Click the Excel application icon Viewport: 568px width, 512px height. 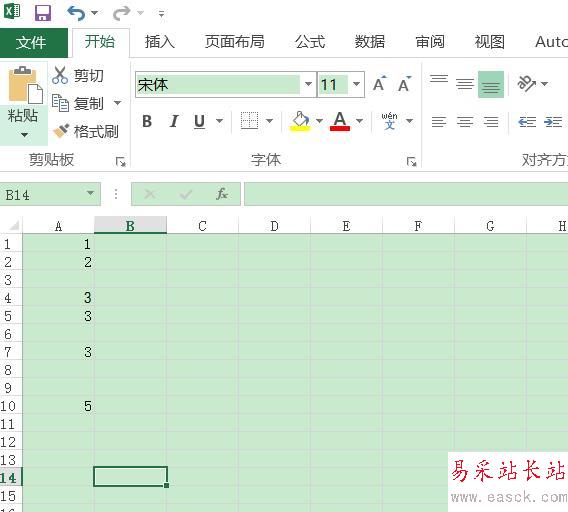click(12, 11)
